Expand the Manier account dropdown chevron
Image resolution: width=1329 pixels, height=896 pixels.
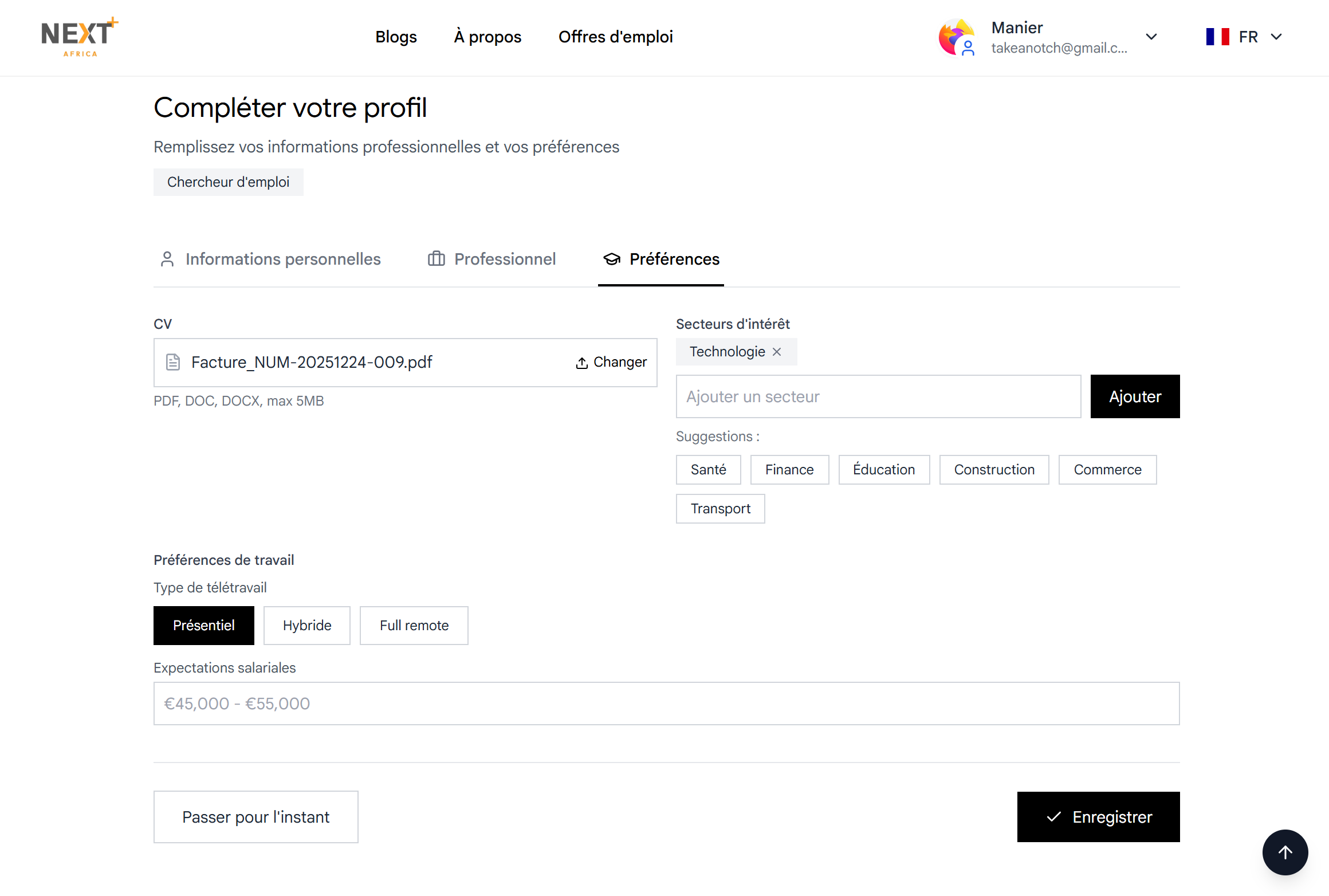tap(1151, 37)
